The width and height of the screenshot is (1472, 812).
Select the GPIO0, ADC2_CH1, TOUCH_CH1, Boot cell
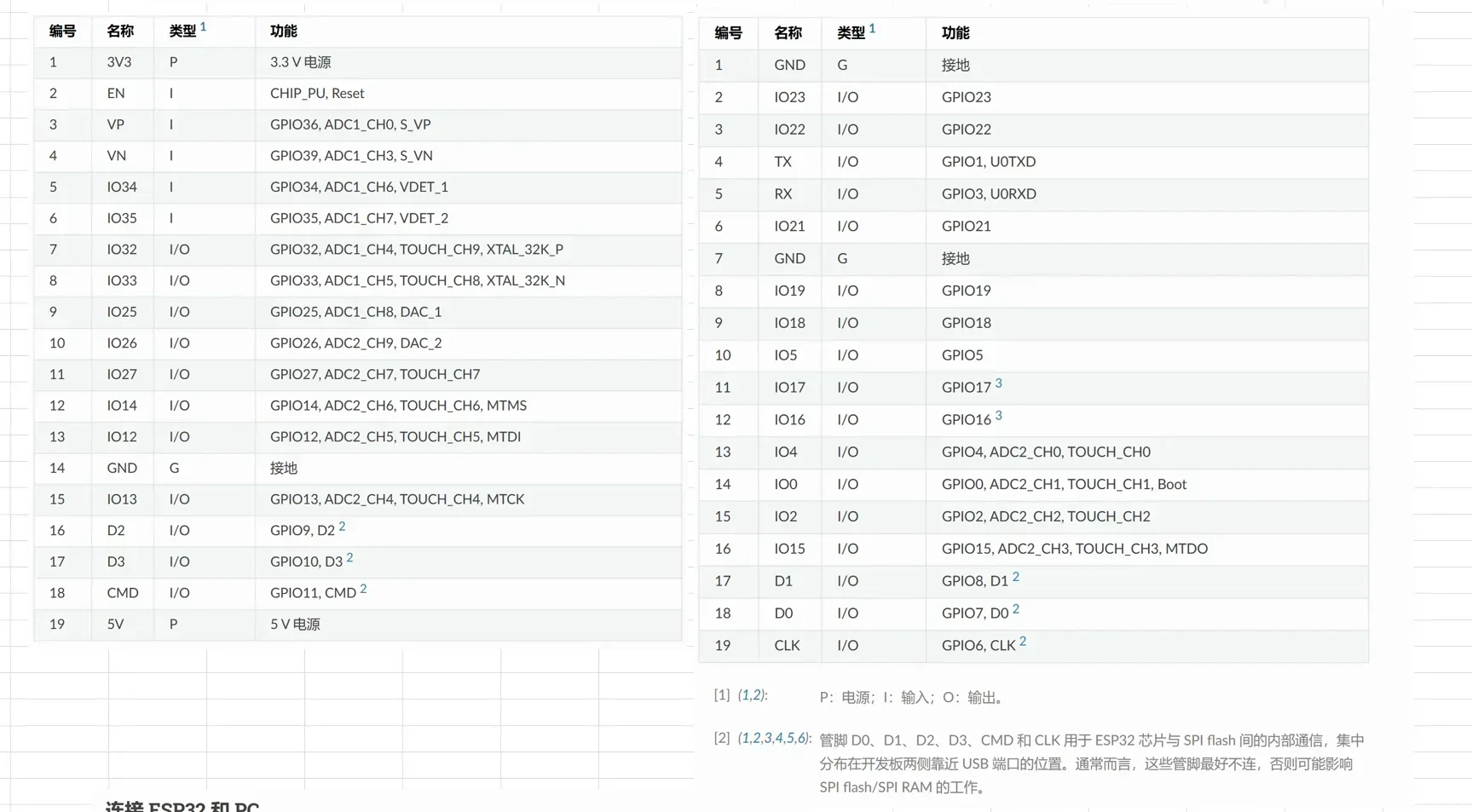pos(1063,484)
